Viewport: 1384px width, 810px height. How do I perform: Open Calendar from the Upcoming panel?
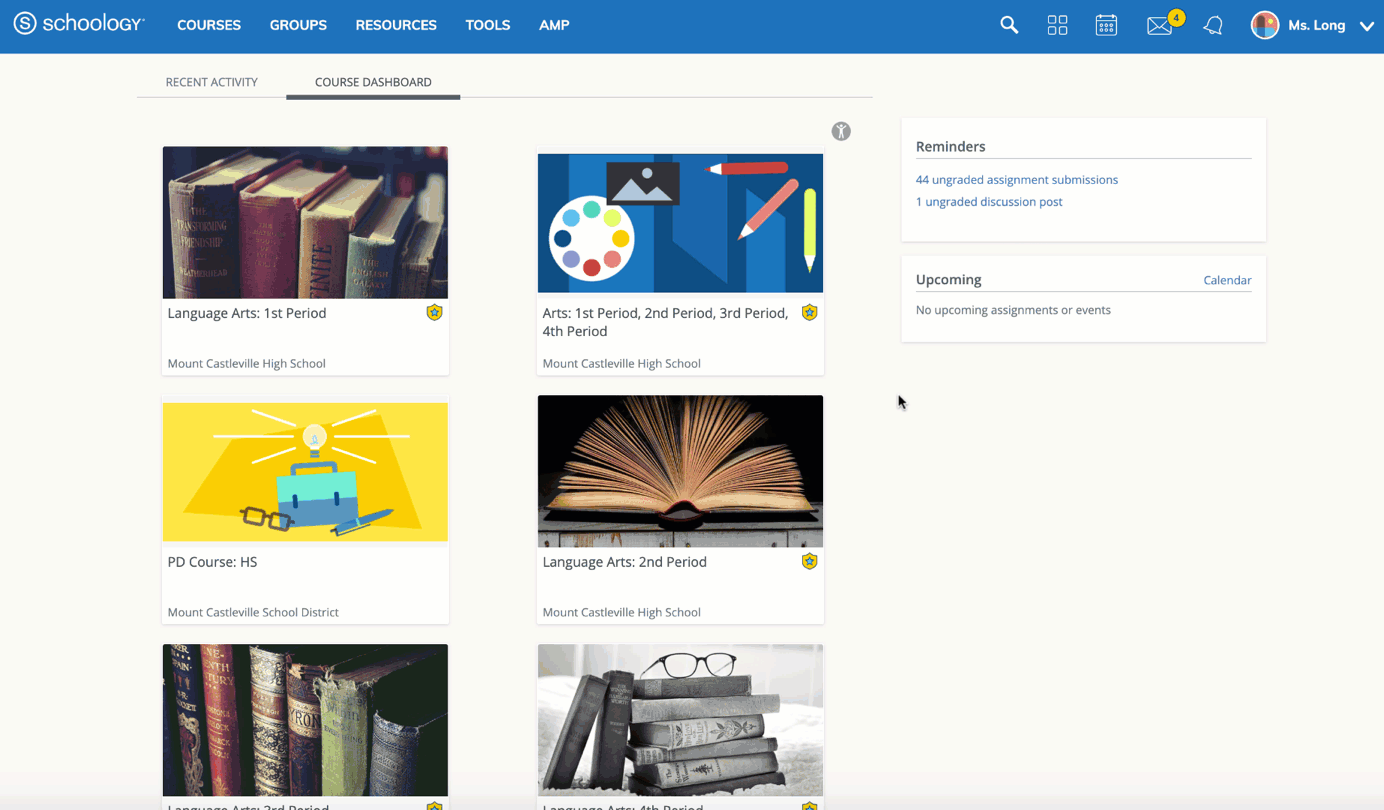click(x=1227, y=280)
